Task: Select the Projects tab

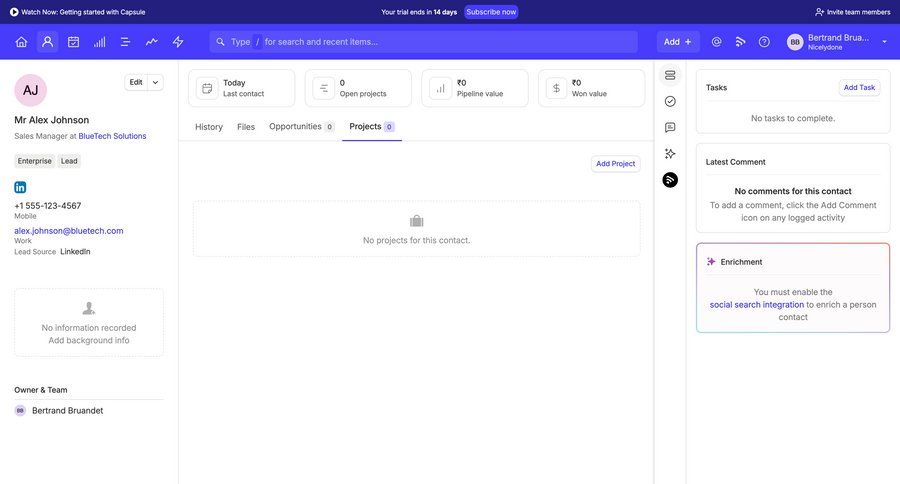Action: (372, 127)
